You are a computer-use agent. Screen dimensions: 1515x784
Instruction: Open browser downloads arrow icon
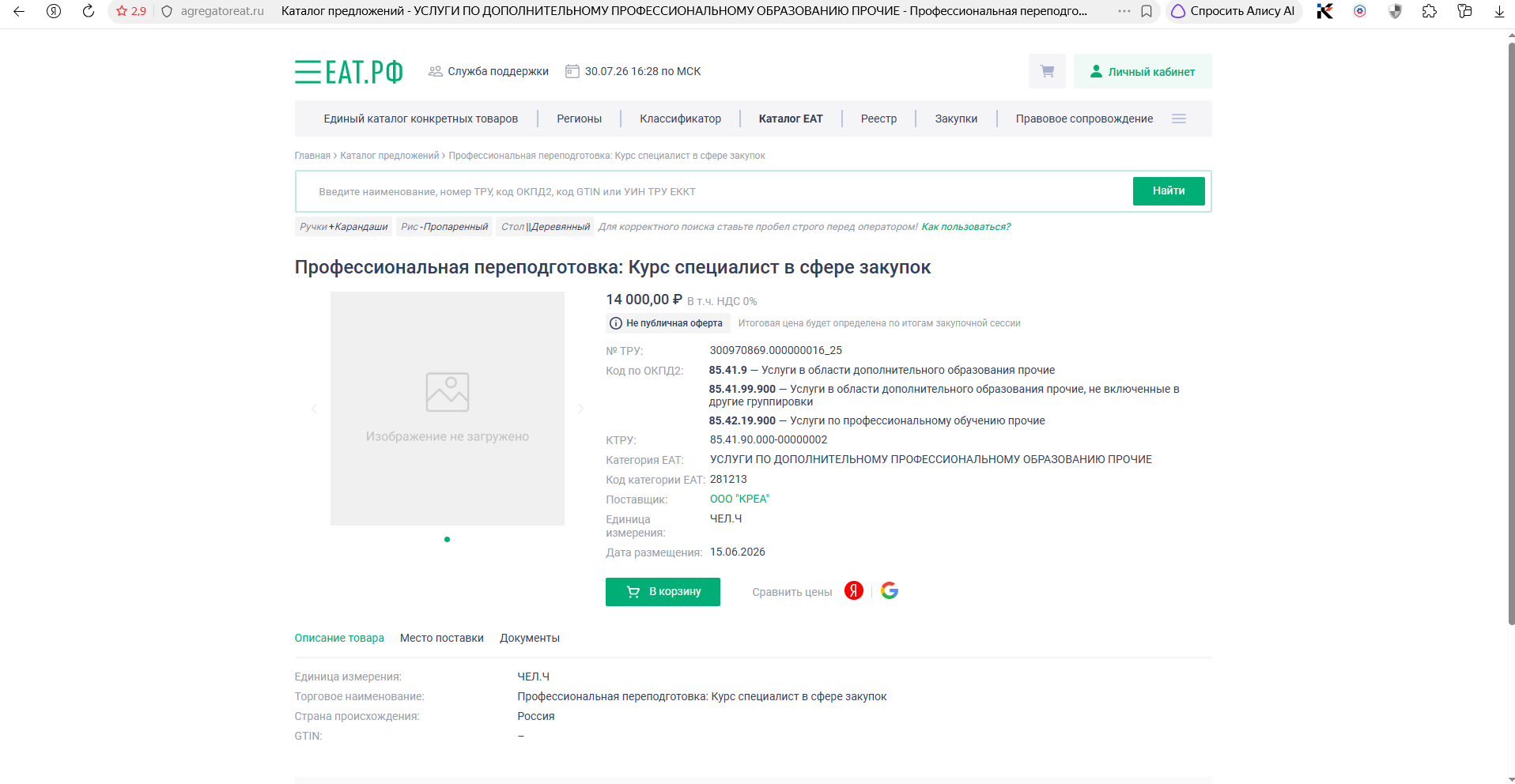(1498, 11)
